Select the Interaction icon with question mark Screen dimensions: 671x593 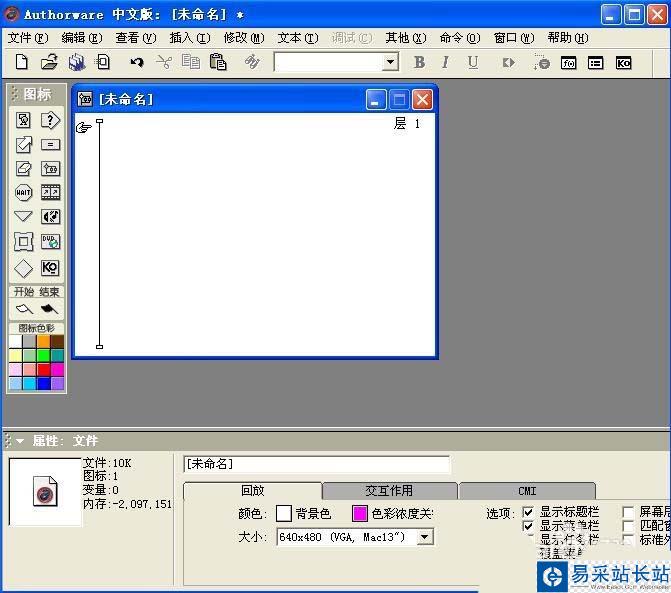50,120
